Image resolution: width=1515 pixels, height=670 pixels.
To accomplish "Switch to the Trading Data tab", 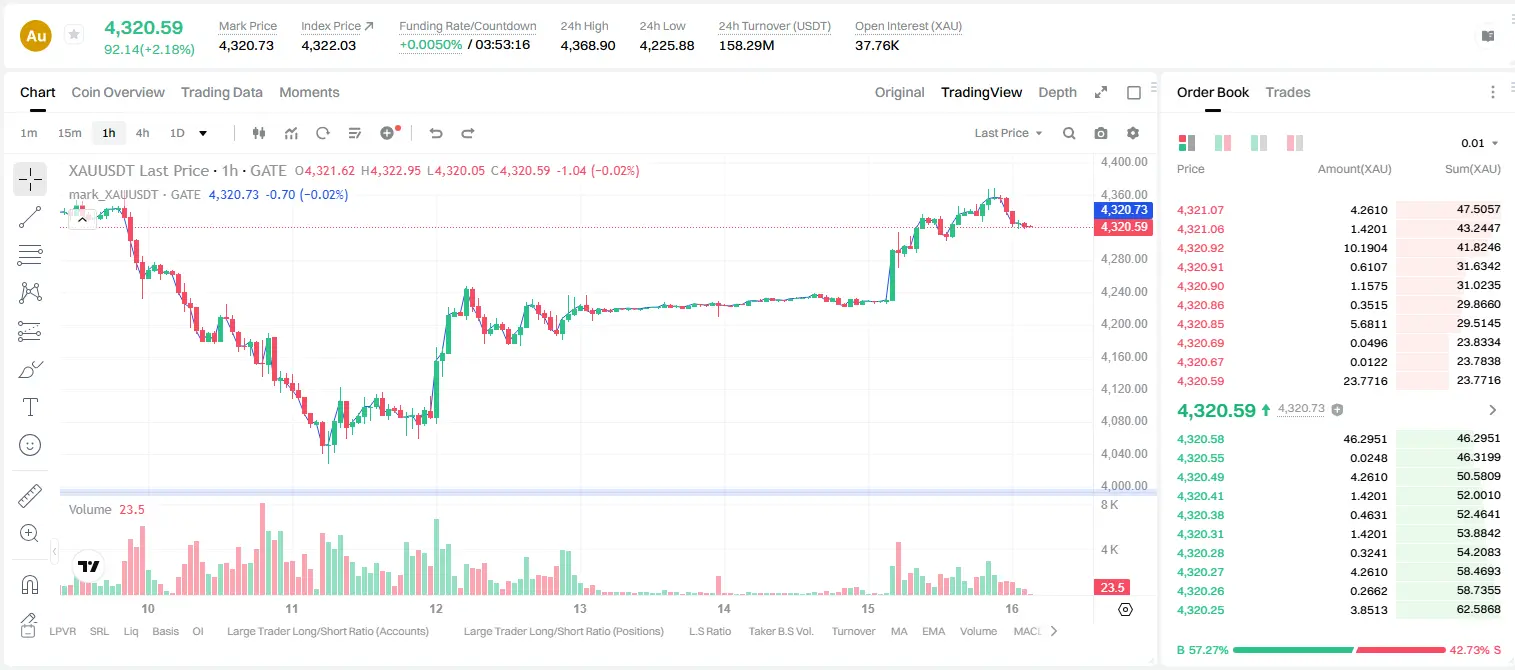I will point(222,92).
